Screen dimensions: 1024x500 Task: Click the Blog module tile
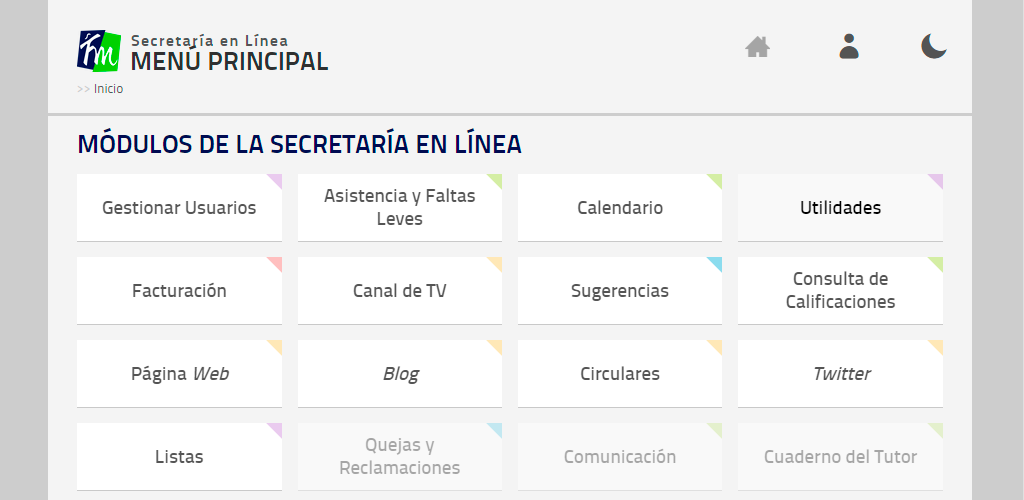click(399, 374)
